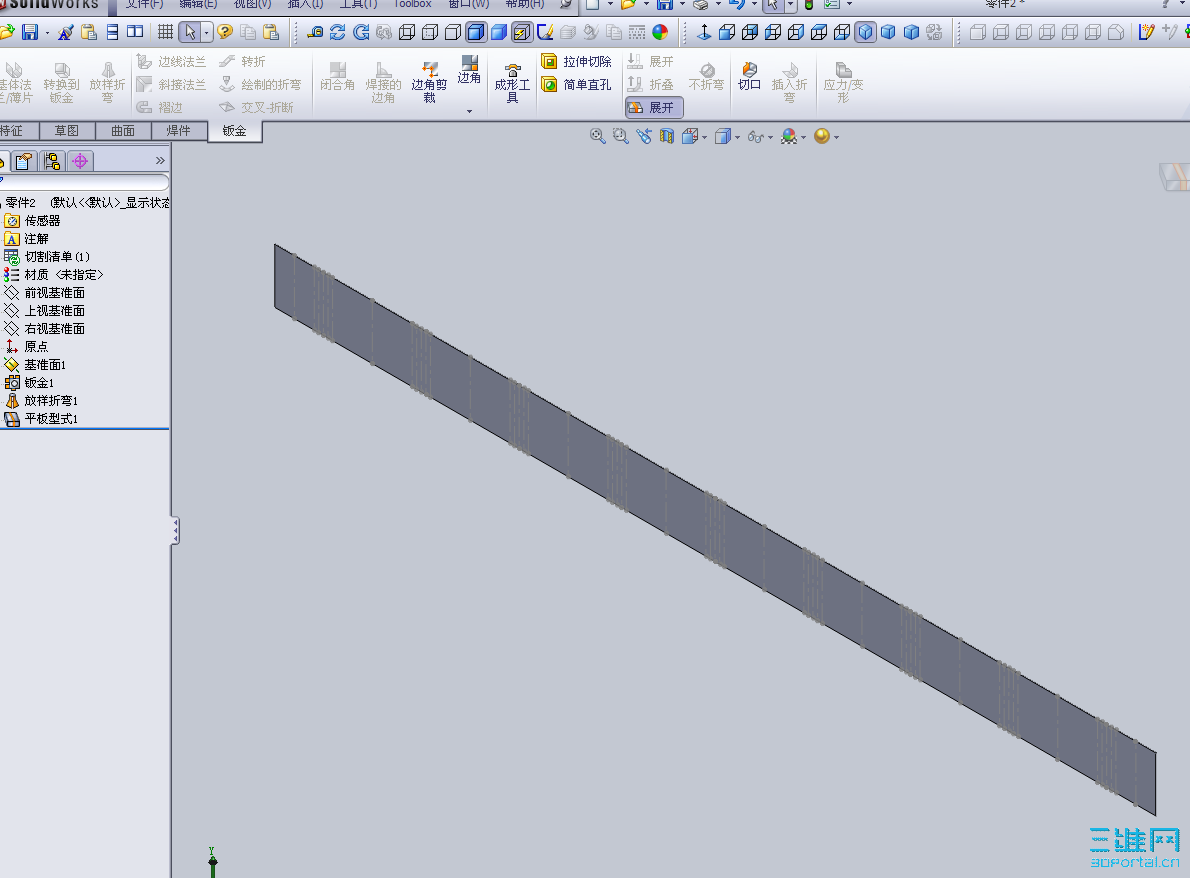
Task: Click the Sketched Bend (绘制的折弯) button
Action: coord(260,84)
